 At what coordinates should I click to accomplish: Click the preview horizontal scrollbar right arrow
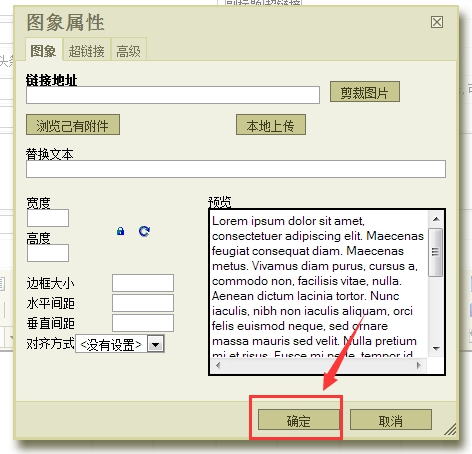pos(419,365)
